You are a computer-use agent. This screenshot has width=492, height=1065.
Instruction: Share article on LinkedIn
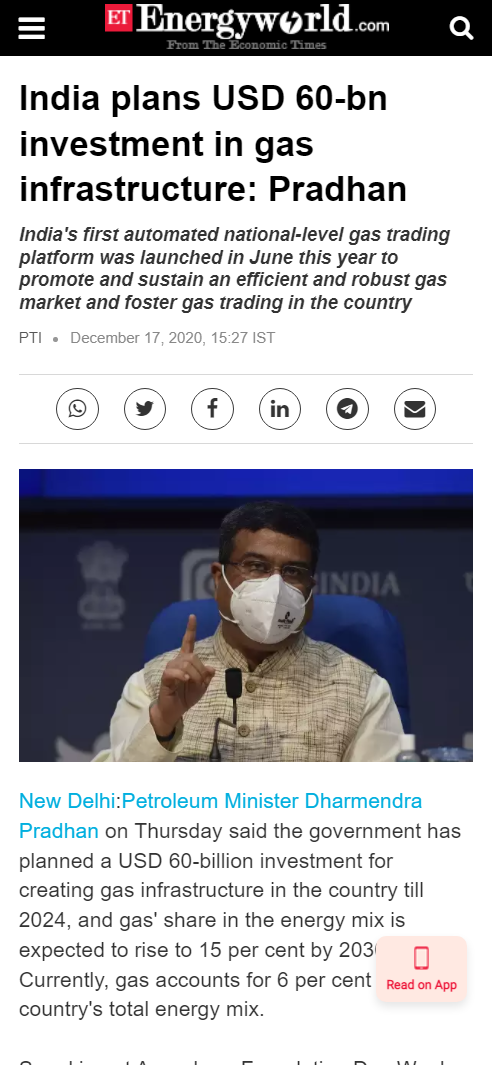[x=280, y=409]
